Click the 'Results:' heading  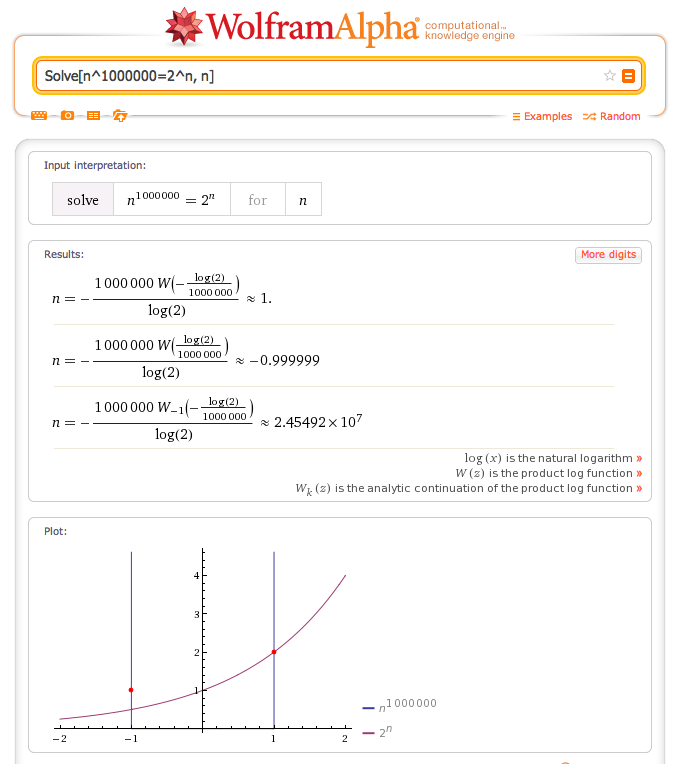pos(64,254)
